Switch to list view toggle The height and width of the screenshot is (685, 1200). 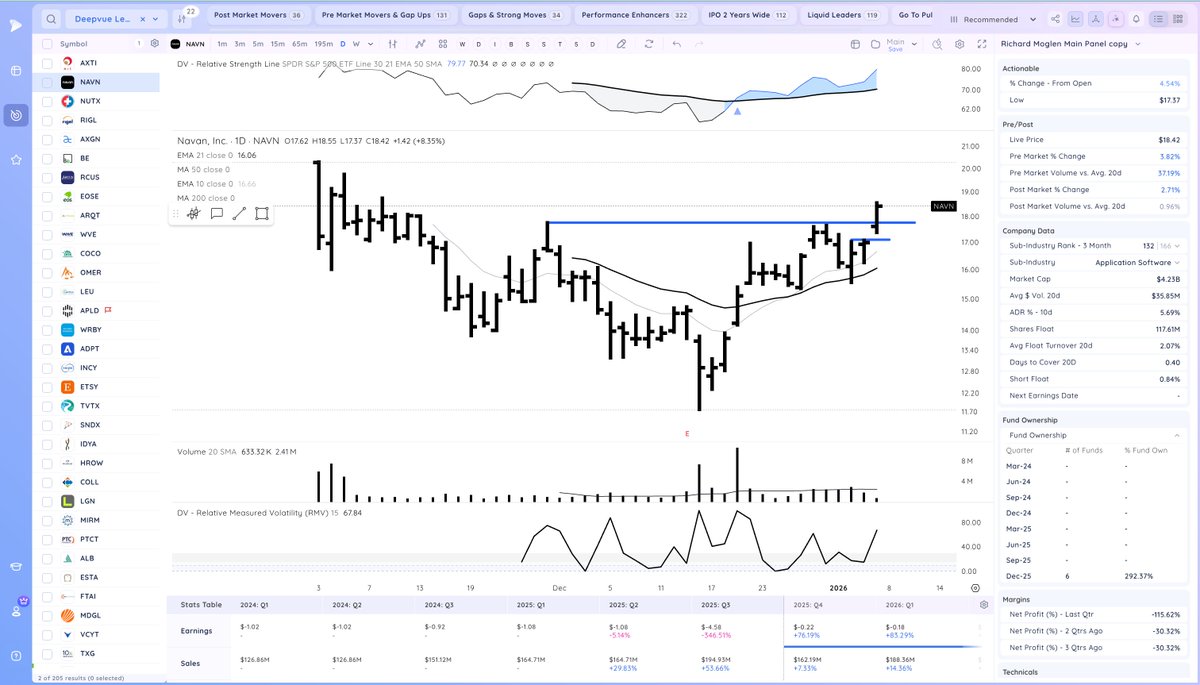[1159, 18]
